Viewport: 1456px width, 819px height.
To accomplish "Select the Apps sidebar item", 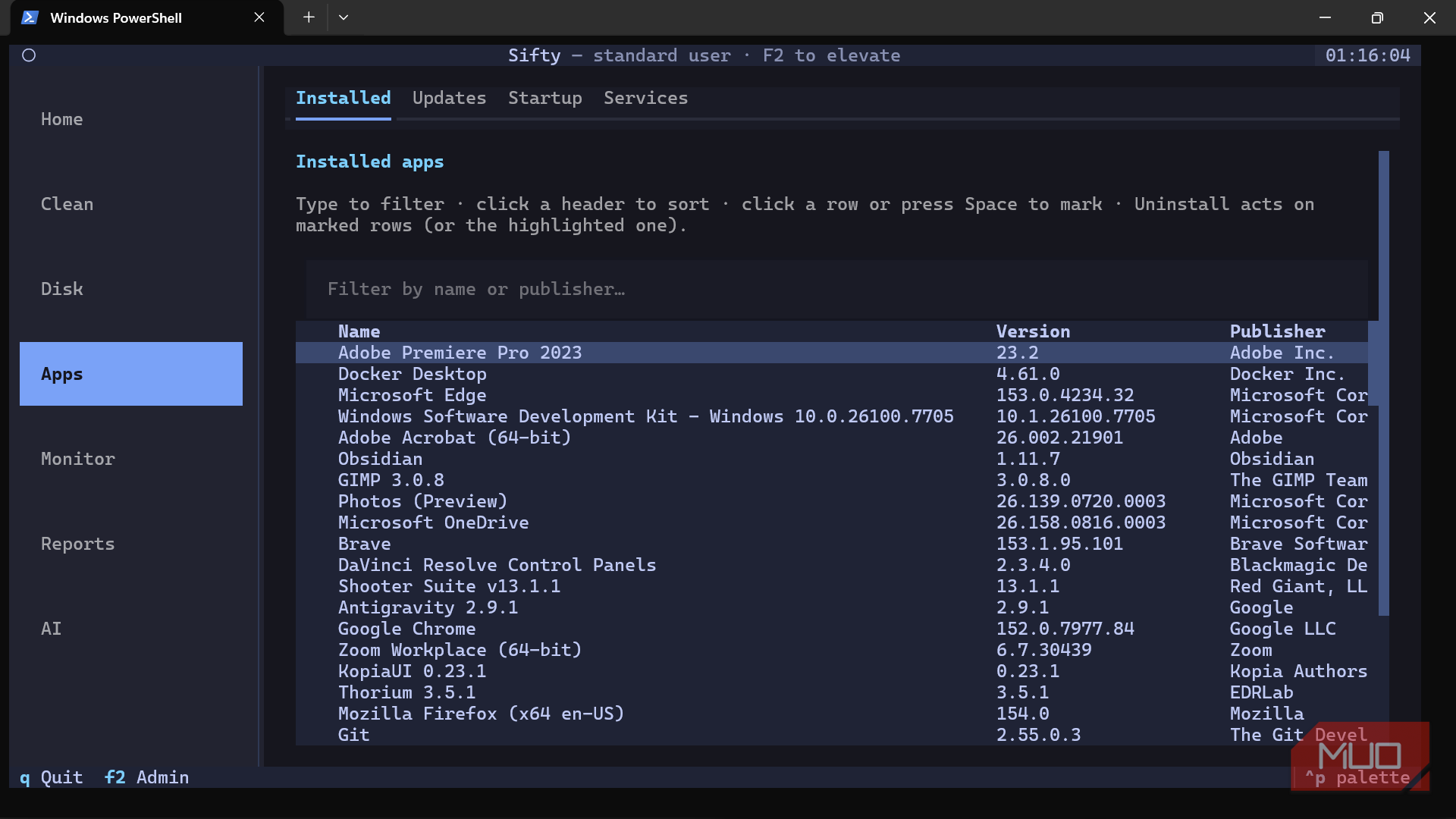I will (x=131, y=374).
